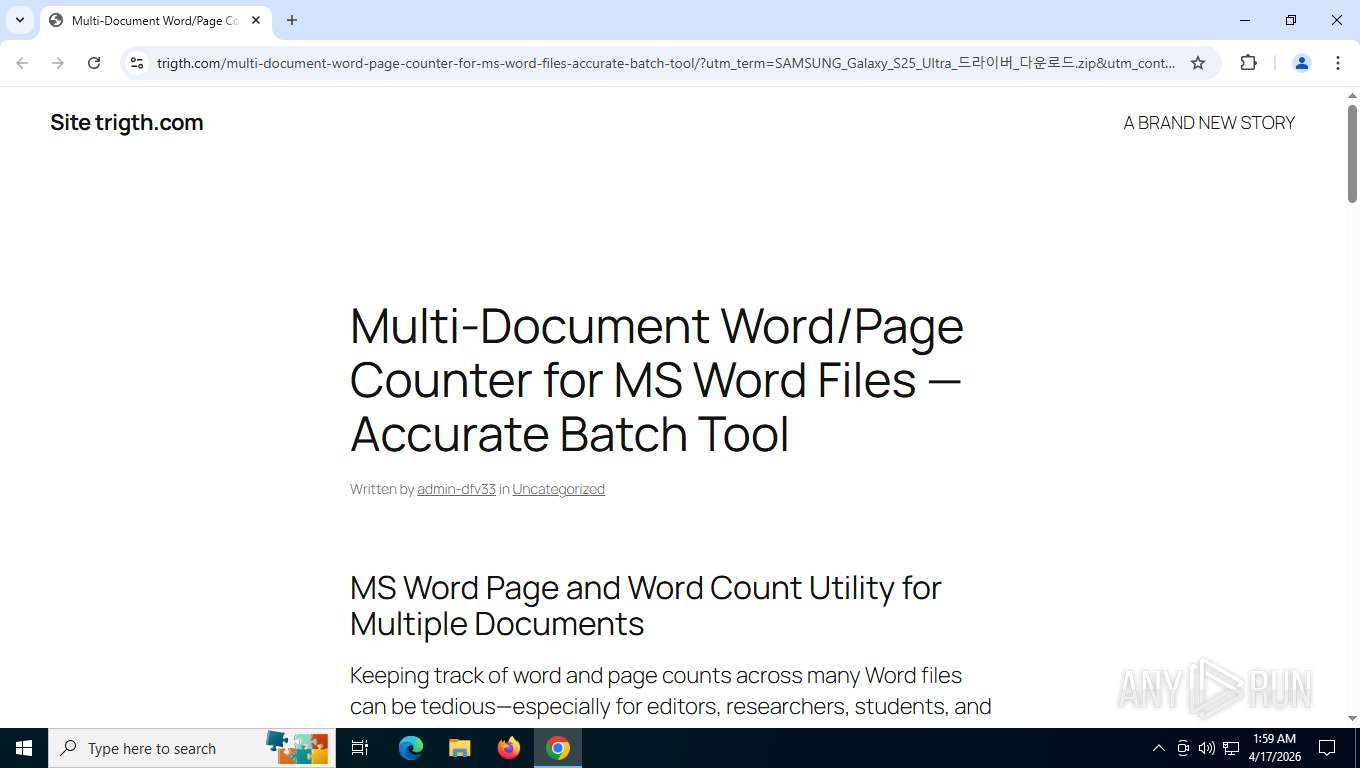This screenshot has height=768, width=1360.
Task: Follow the admin-dfv33 author link
Action: click(x=456, y=489)
